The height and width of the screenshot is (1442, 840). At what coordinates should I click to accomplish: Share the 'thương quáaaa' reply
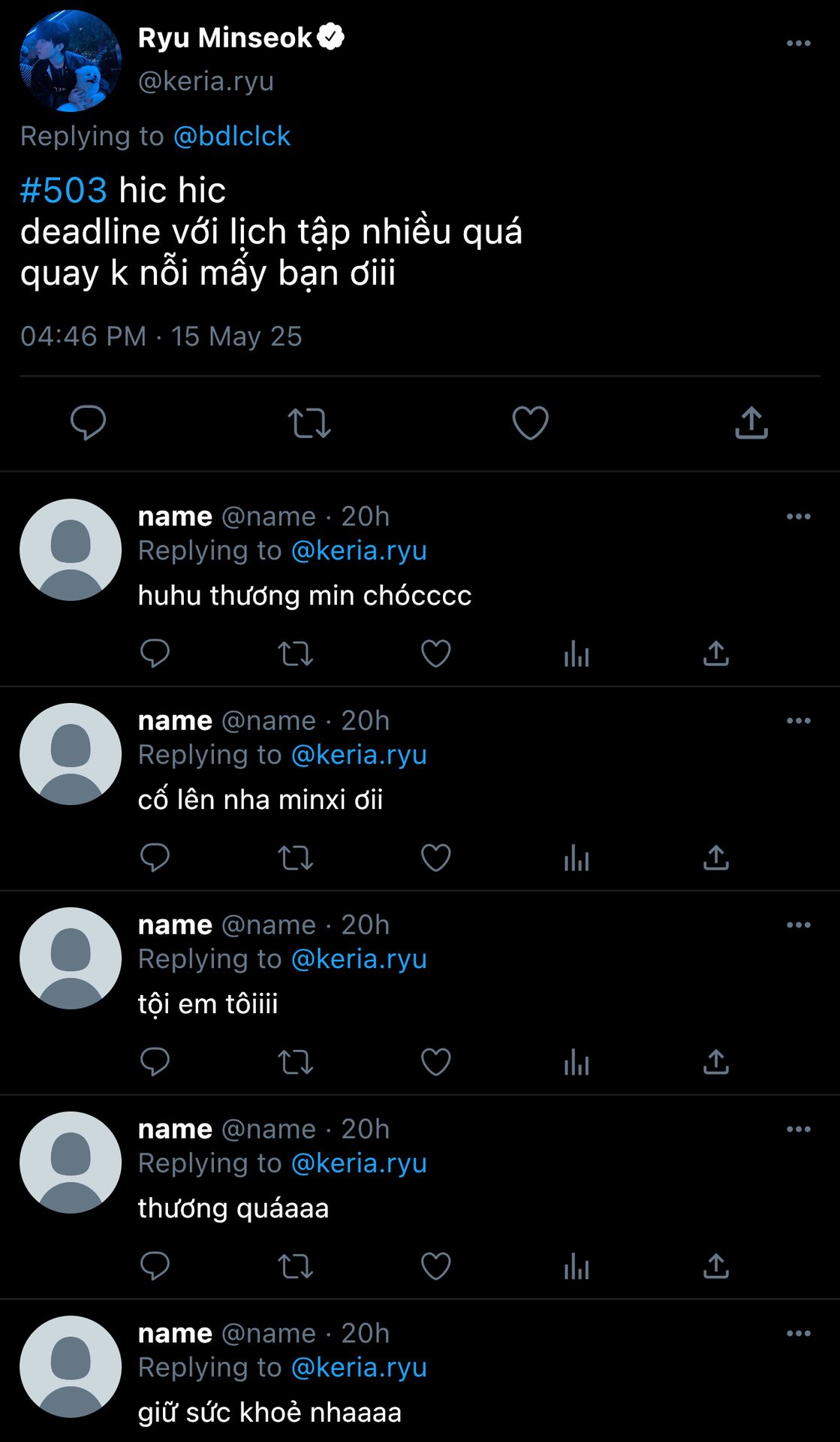click(716, 1267)
